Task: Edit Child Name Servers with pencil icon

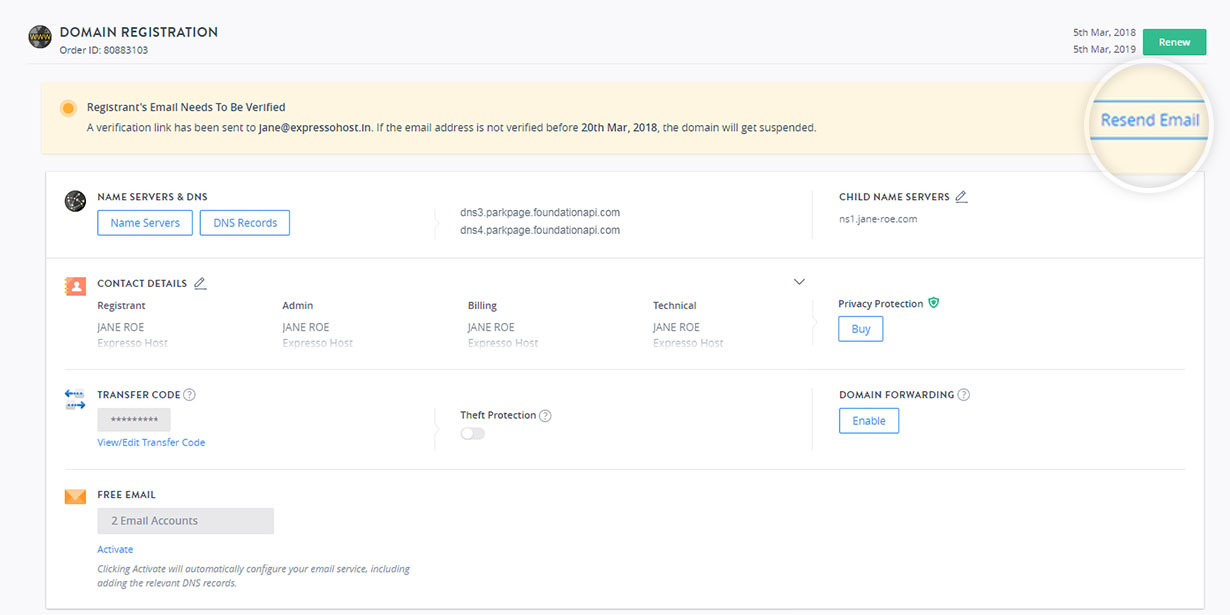Action: [961, 197]
